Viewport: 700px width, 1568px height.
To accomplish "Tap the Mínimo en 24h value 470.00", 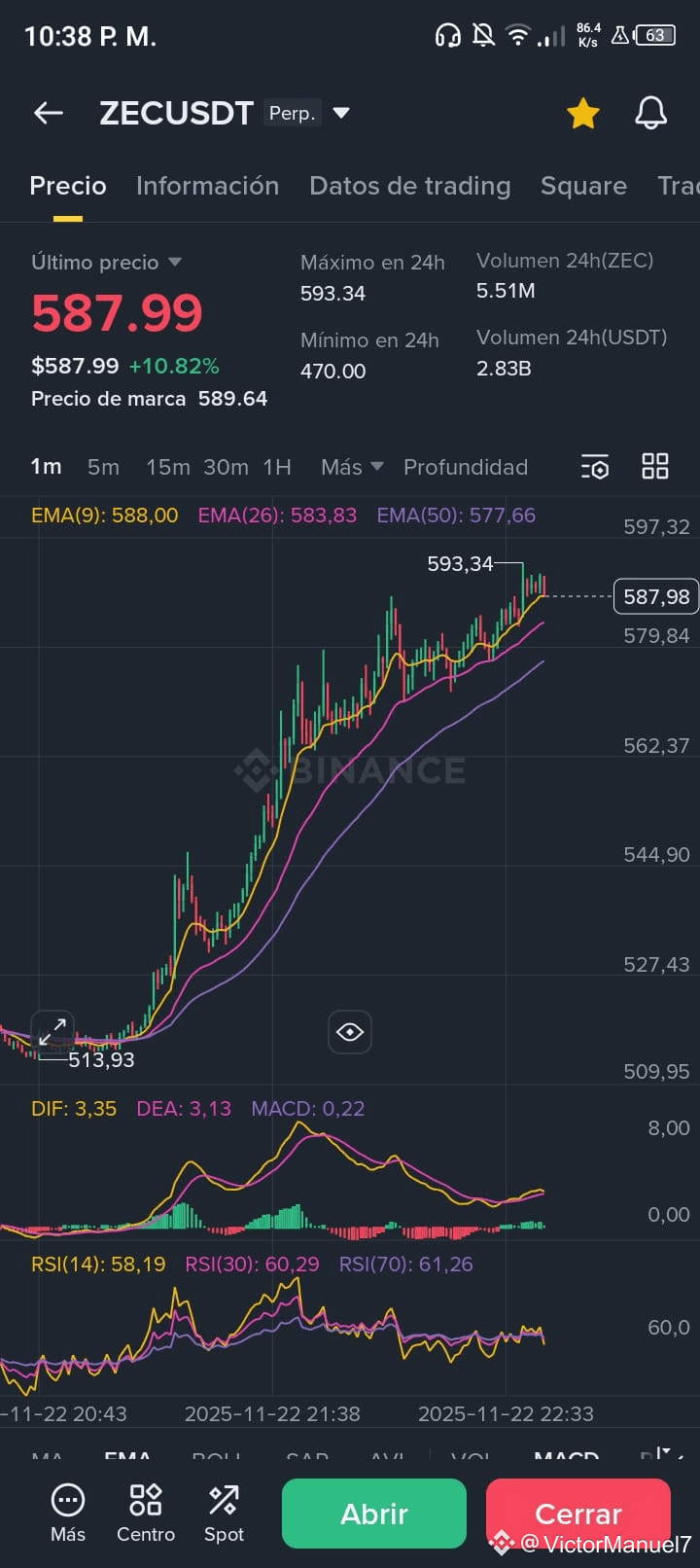I will click(332, 371).
